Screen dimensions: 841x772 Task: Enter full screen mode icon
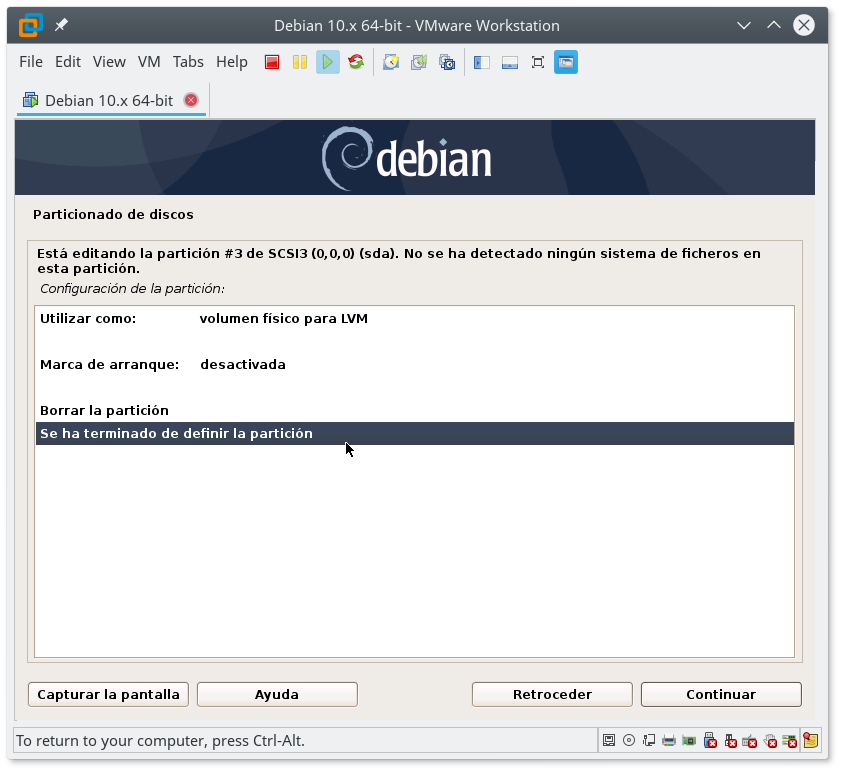(x=537, y=62)
